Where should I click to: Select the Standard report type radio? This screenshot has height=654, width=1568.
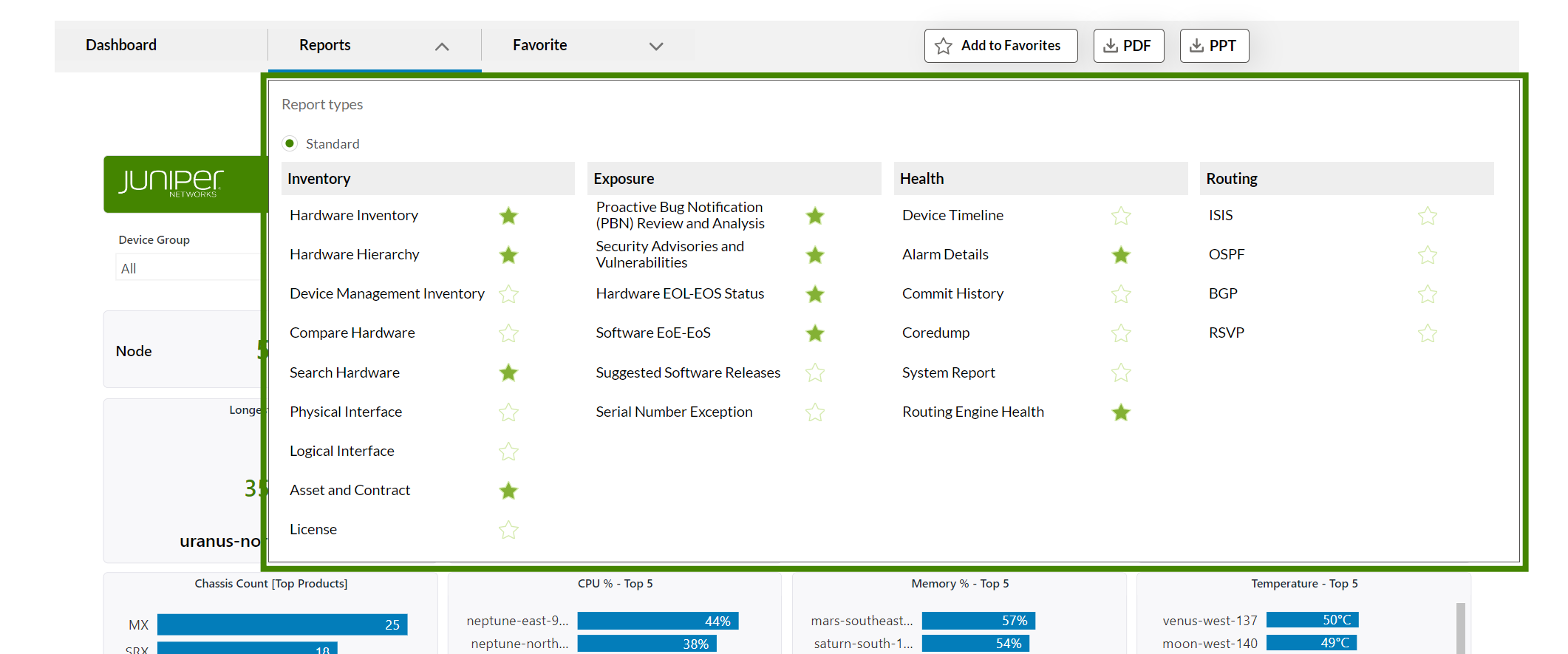[290, 143]
